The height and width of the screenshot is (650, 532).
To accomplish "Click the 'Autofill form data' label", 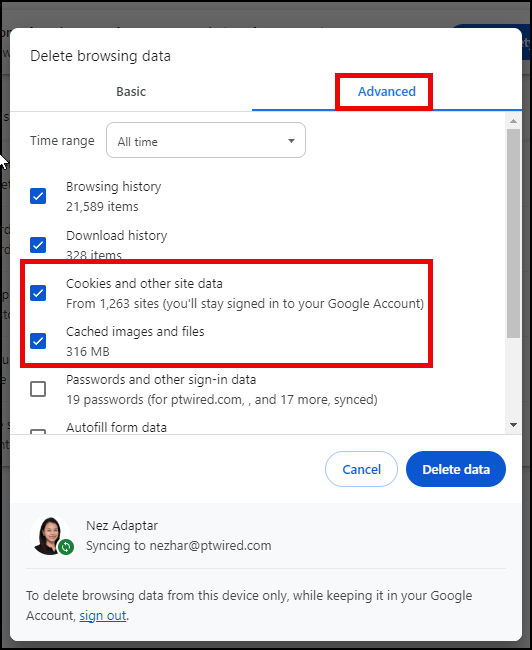I will (116, 427).
